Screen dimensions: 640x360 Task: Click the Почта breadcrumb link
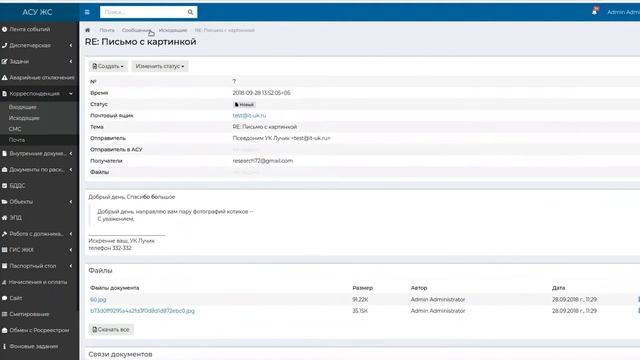pos(107,30)
